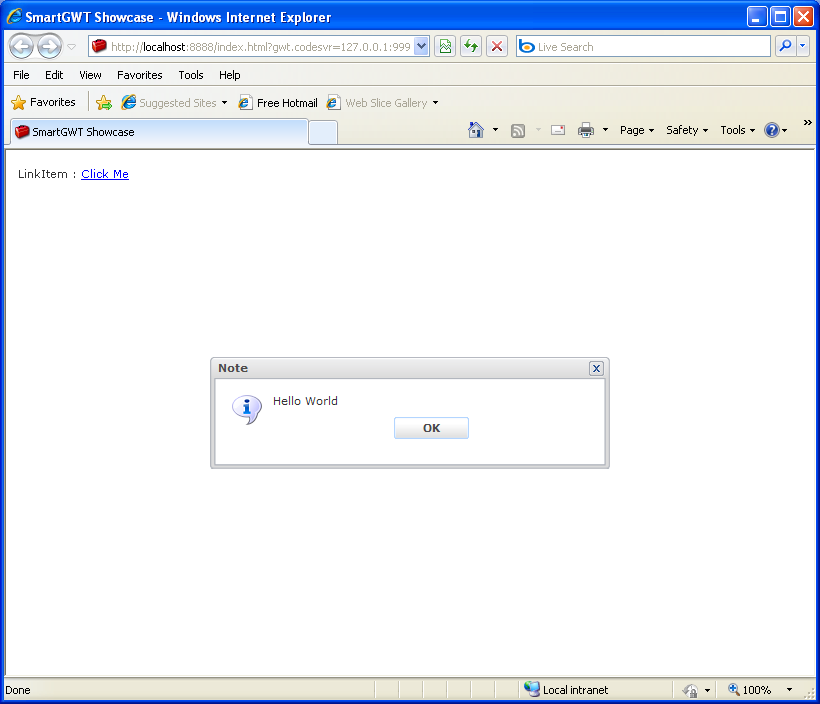
Task: Open the Tools menu in menu bar
Action: tap(191, 75)
